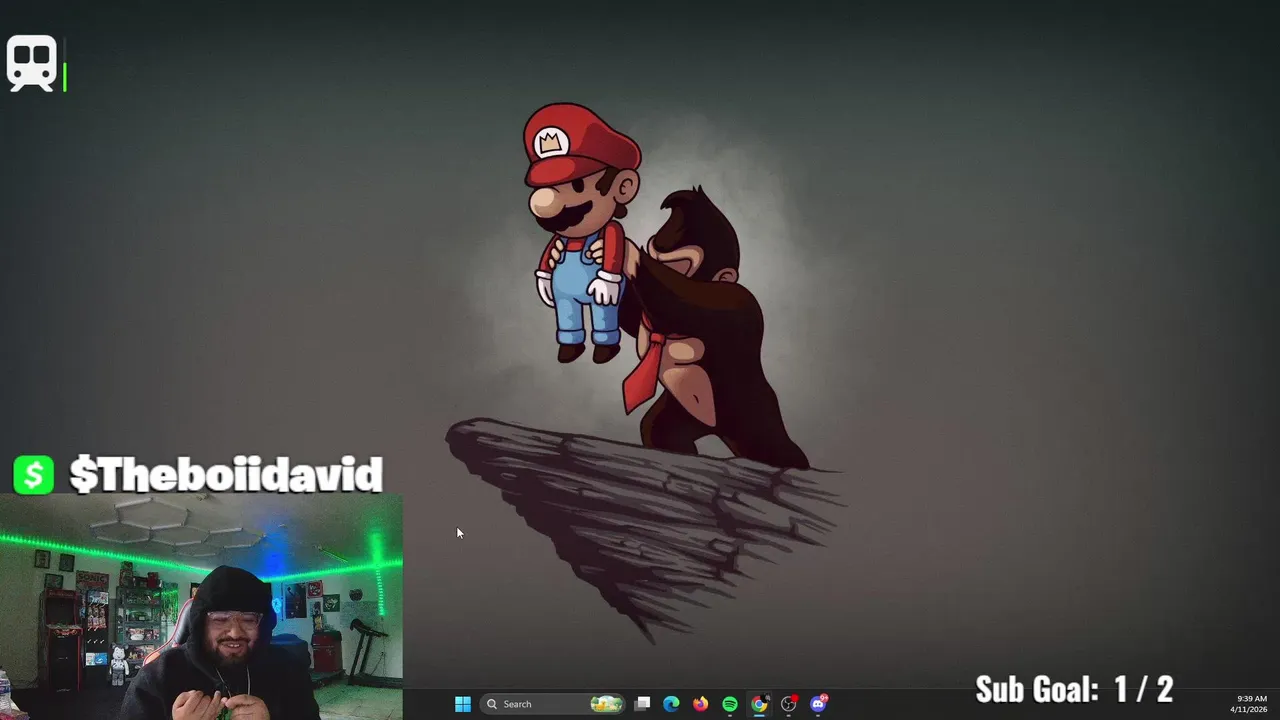Screen dimensions: 1280x720
Task: Open the clock showing 9:39 AM
Action: [1251, 704]
